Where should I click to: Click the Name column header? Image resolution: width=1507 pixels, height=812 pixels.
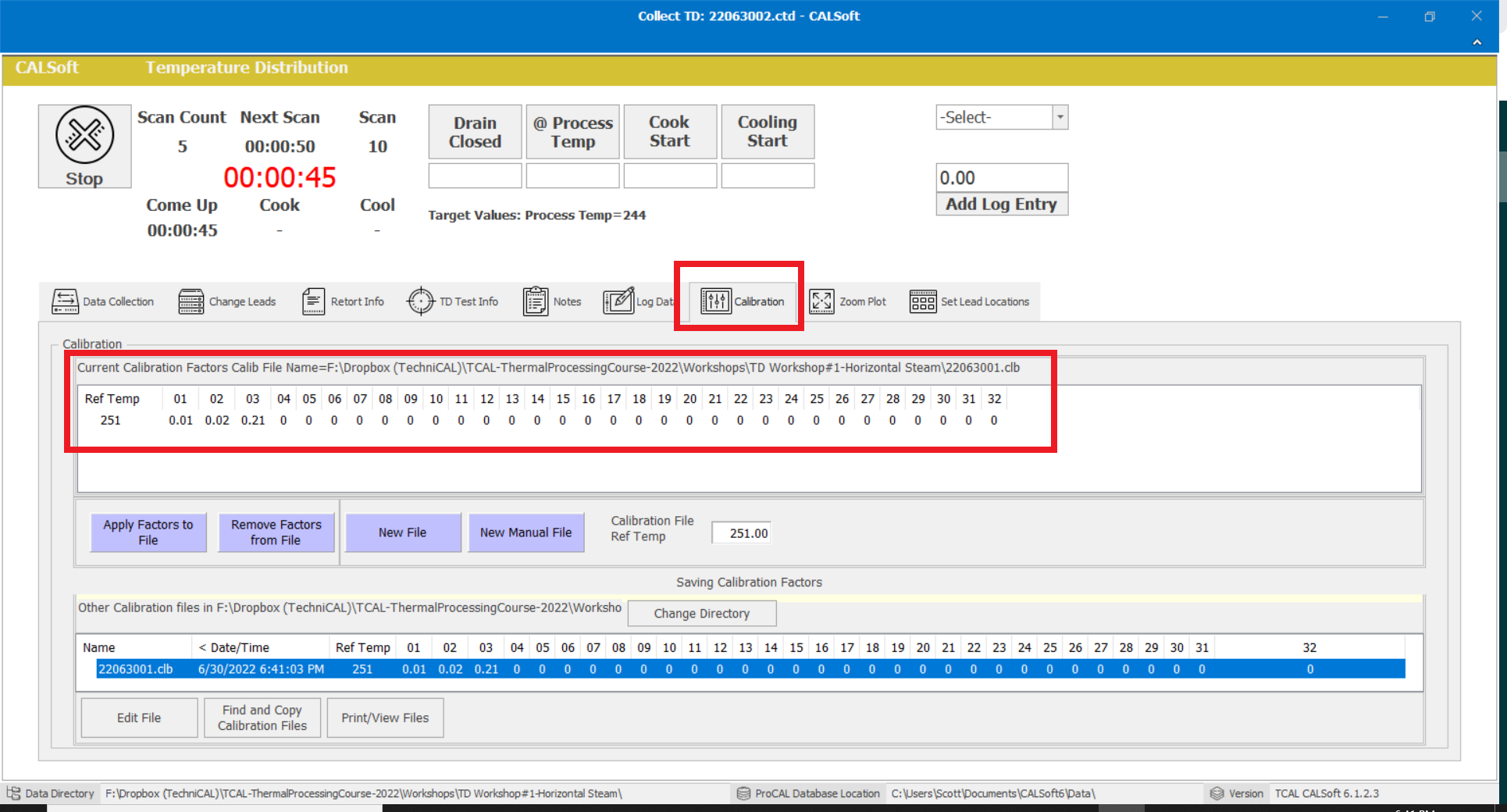point(134,647)
